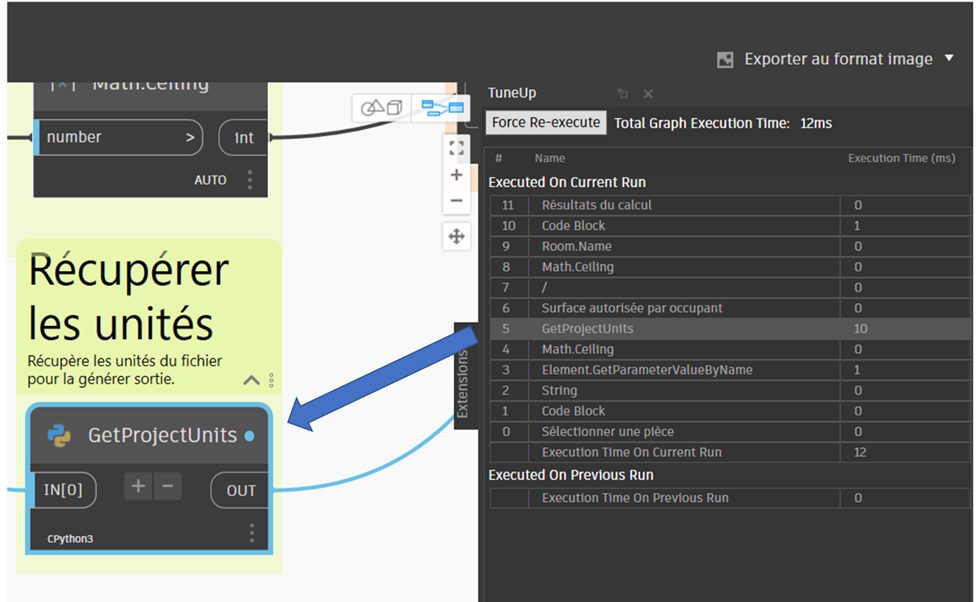
Task: Select Sélectionner une pièce row
Action: pyautogui.click(x=729, y=432)
